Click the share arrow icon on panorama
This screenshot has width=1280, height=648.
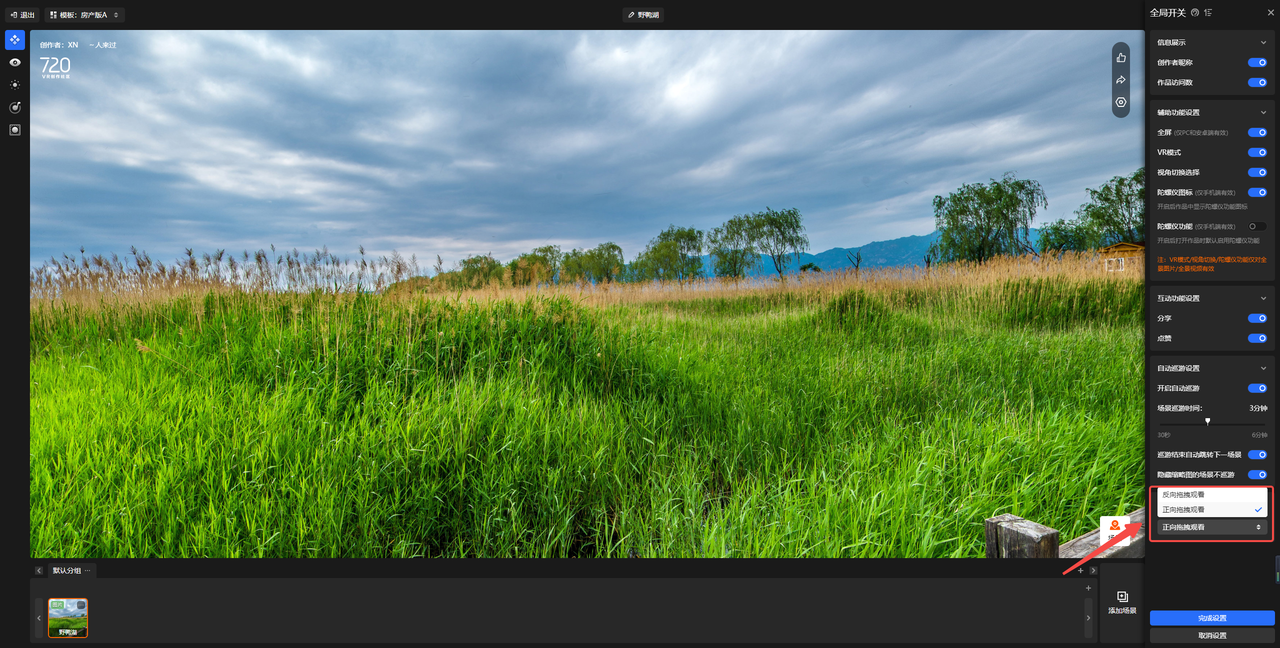pyautogui.click(x=1121, y=80)
